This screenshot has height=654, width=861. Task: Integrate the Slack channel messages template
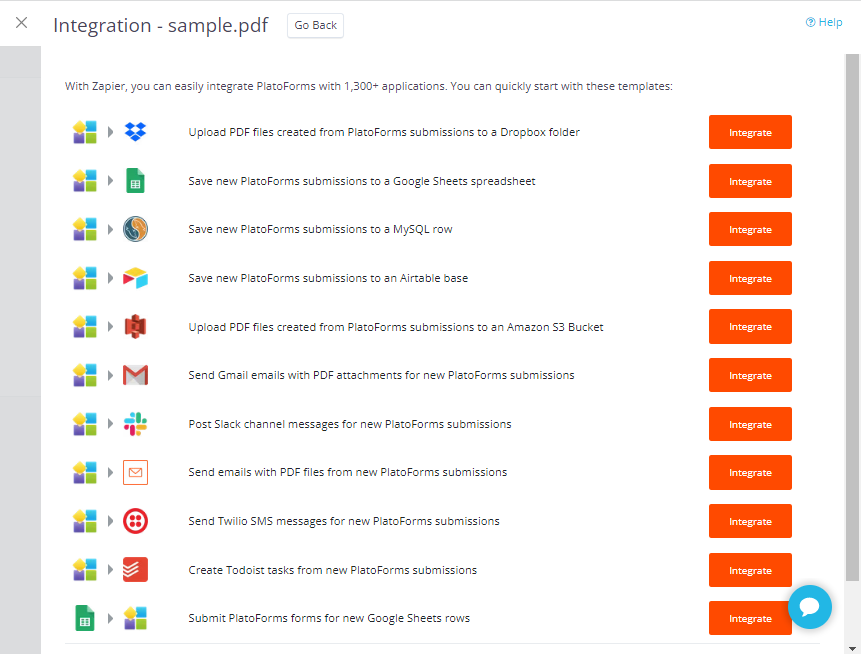click(750, 425)
